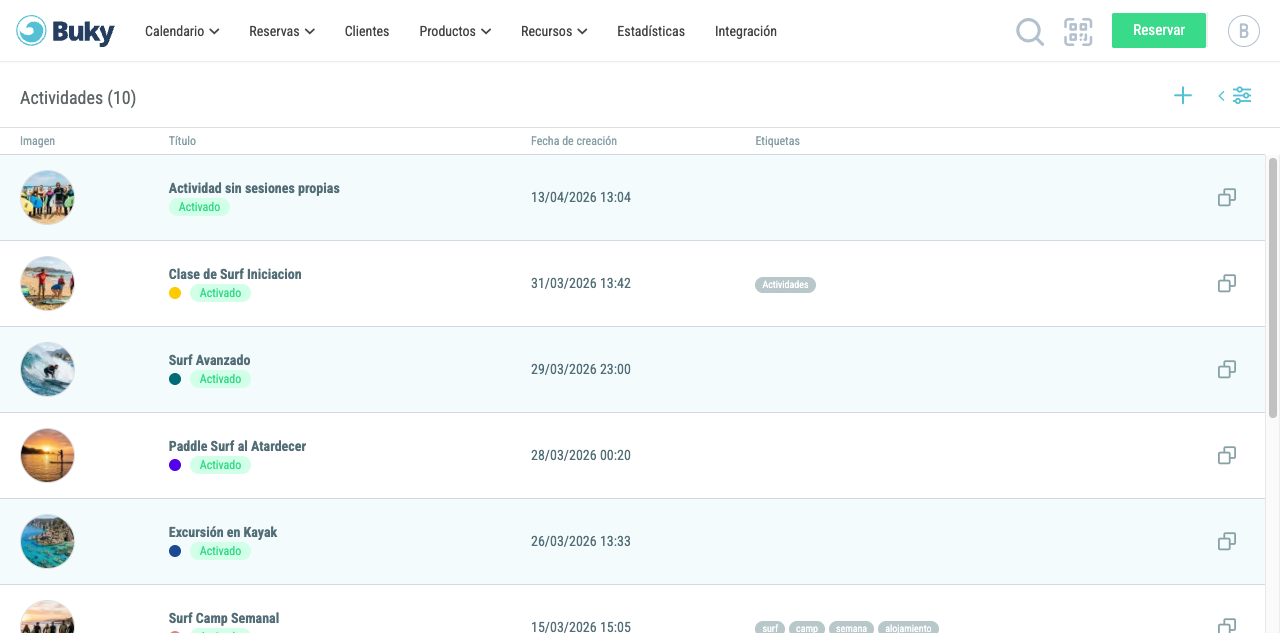
Task: Click the semana tag on Surf Camp Semanal
Action: point(851,627)
